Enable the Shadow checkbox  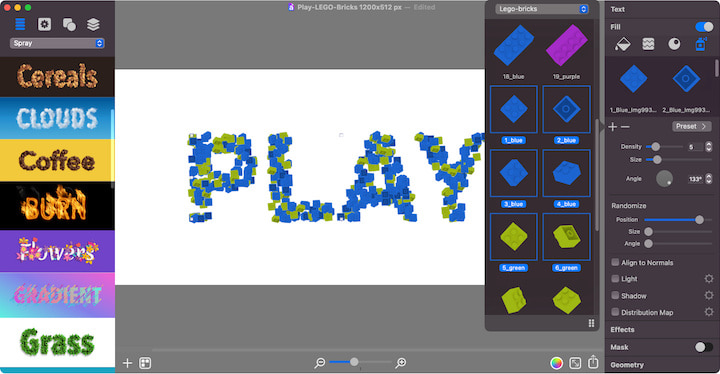(x=615, y=295)
